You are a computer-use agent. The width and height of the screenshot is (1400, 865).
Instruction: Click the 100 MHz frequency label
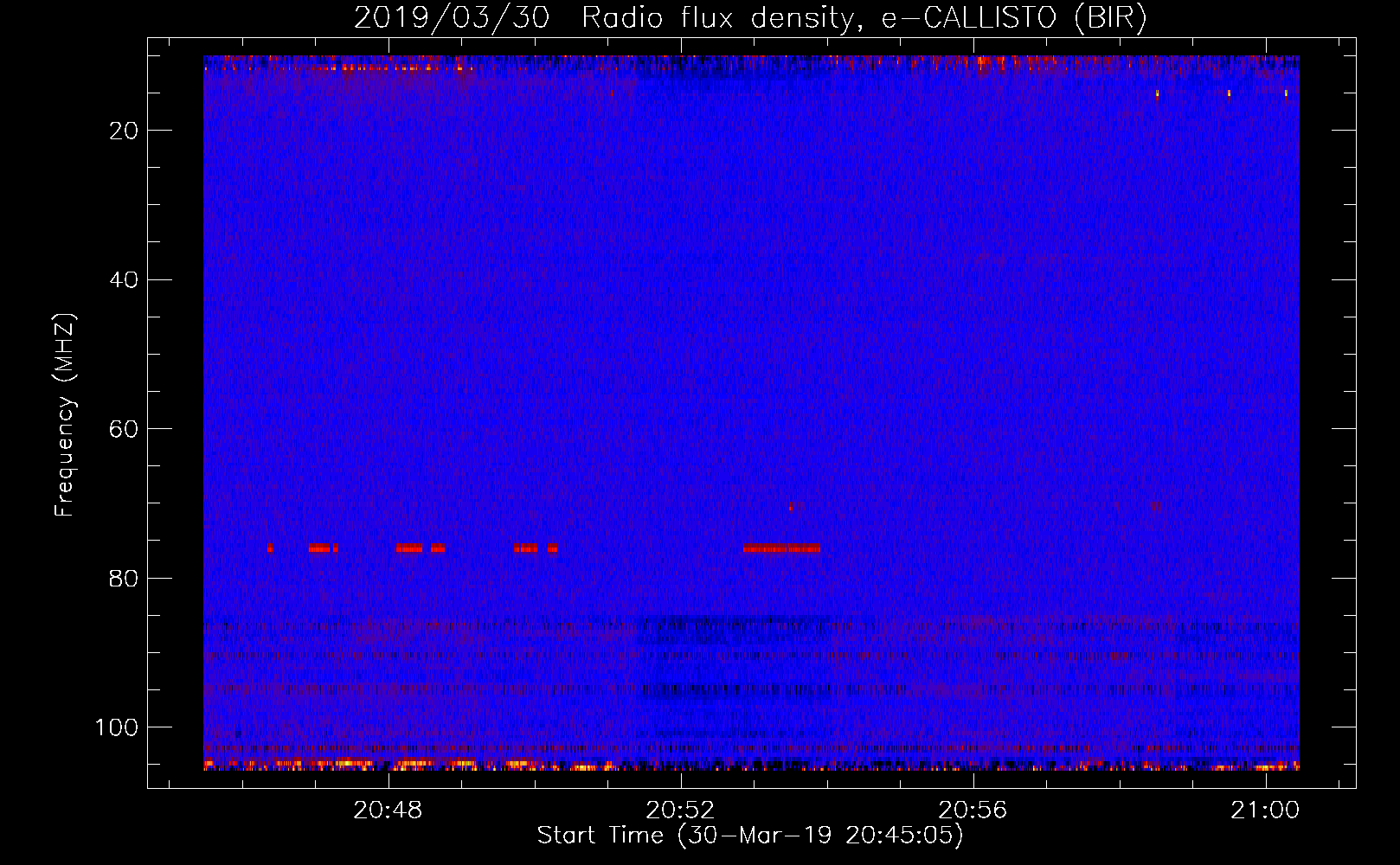point(117,727)
